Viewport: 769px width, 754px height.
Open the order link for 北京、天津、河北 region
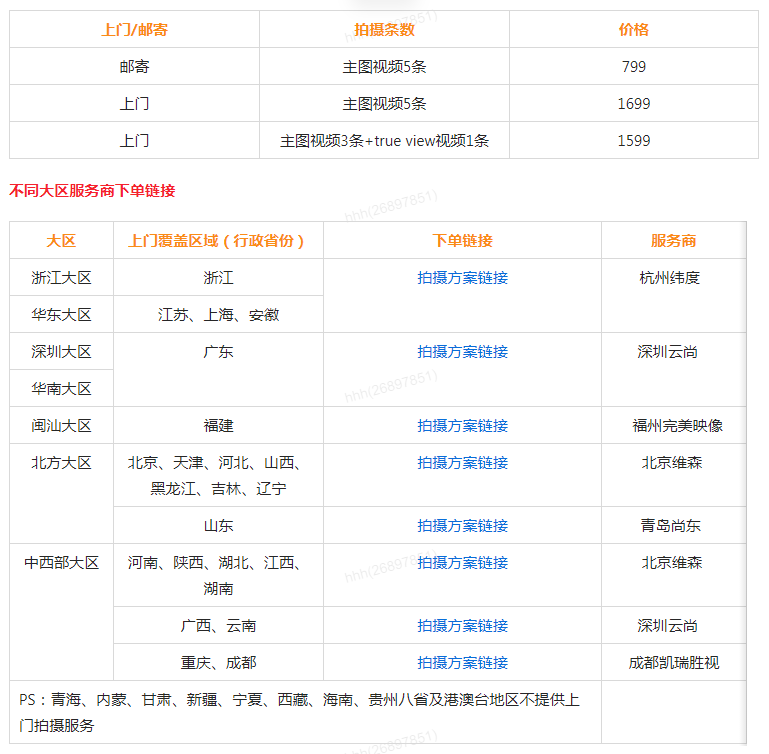tap(462, 463)
